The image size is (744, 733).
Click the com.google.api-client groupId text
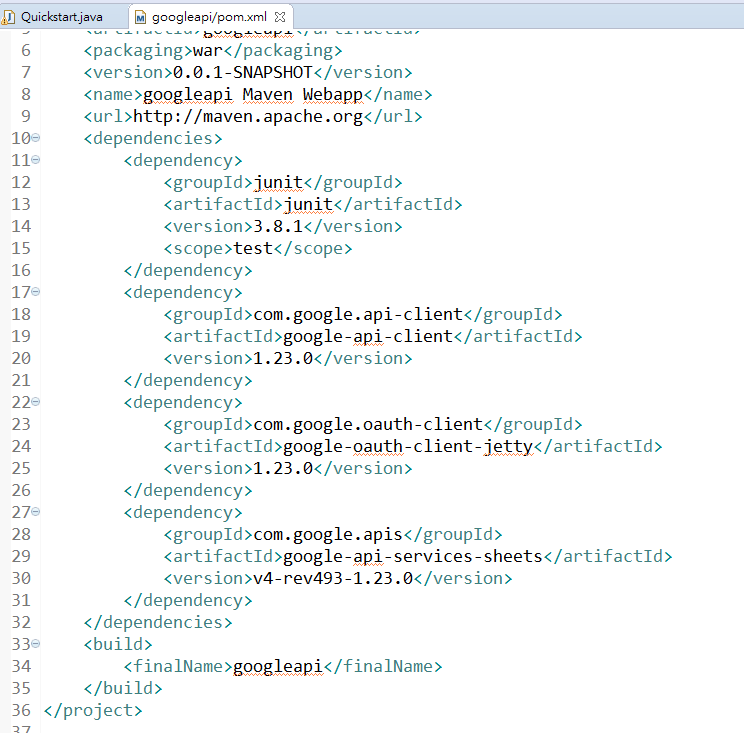pyautogui.click(x=358, y=315)
